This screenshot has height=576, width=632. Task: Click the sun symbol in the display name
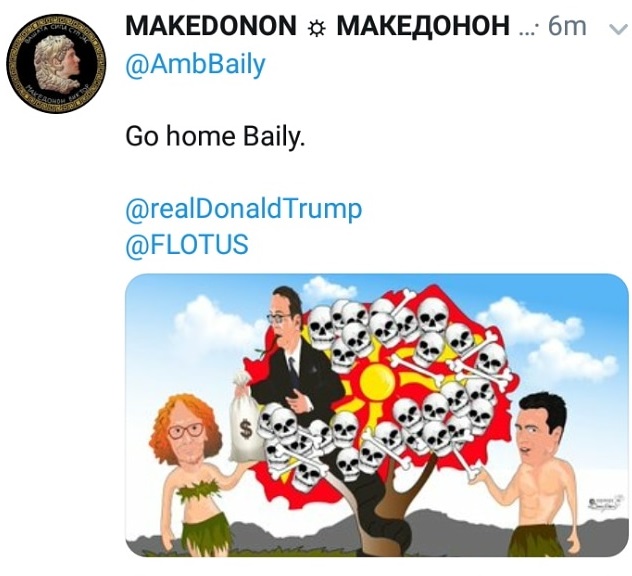coord(316,29)
